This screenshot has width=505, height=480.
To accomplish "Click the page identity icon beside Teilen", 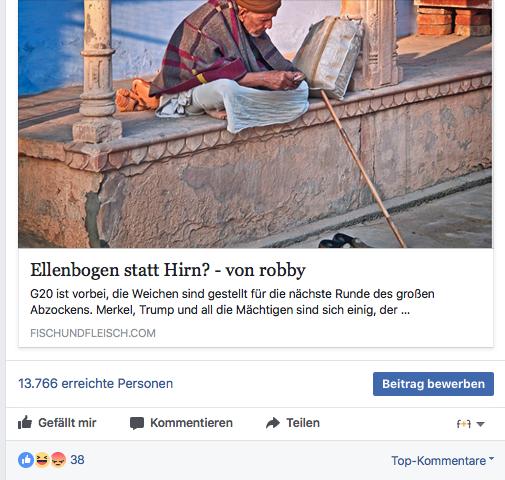I will tap(463, 424).
